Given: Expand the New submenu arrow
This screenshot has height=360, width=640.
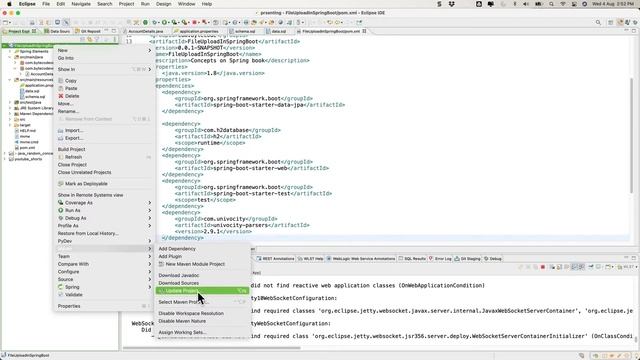Looking at the screenshot, I should point(149,51).
